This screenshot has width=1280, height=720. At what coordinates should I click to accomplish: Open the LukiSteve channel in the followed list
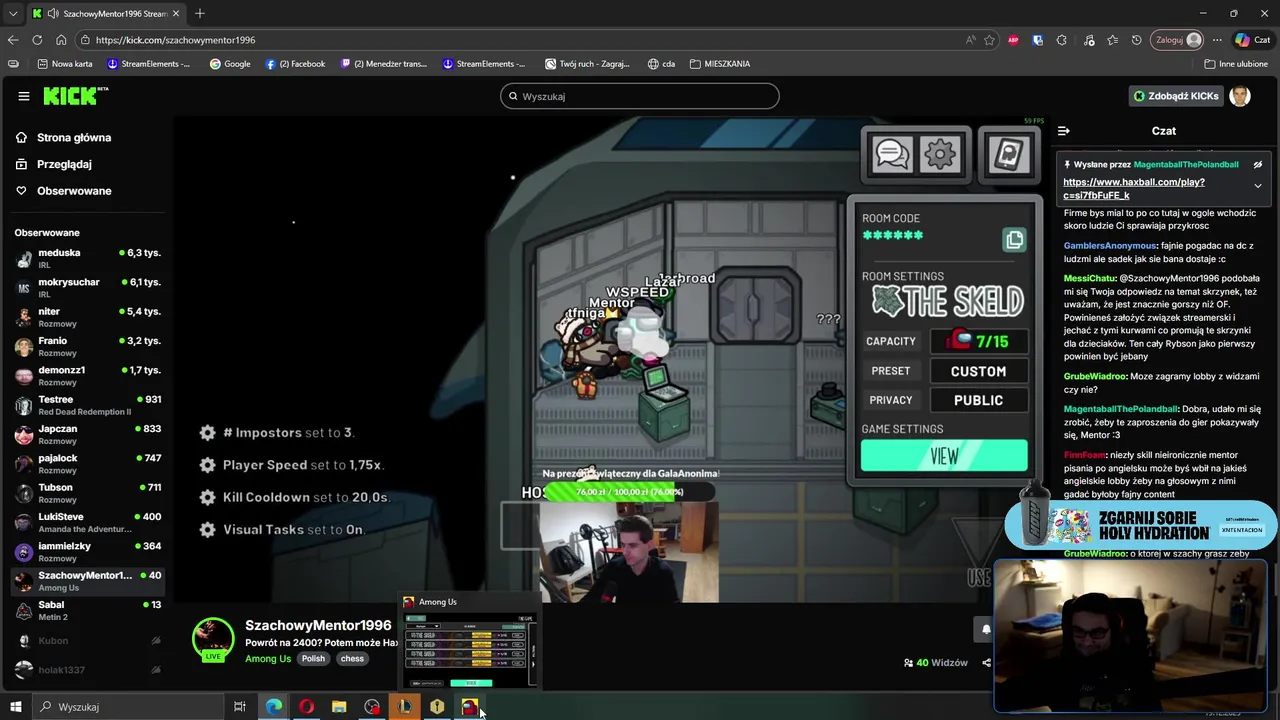coord(88,522)
